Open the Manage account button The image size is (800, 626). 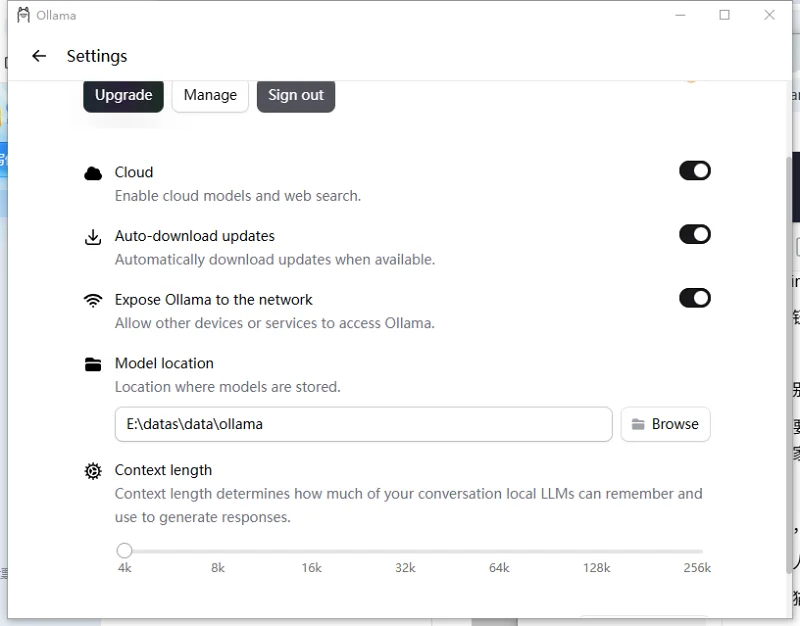[x=210, y=95]
